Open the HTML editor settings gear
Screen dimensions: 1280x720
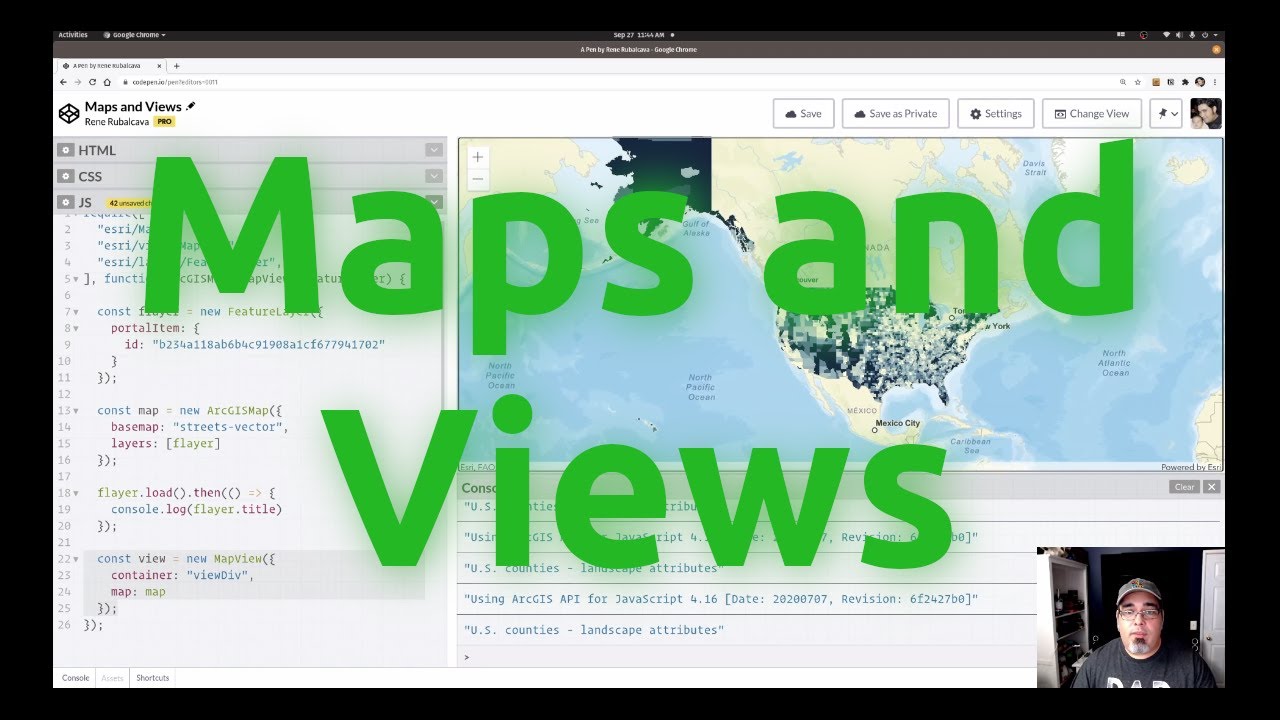click(66, 150)
